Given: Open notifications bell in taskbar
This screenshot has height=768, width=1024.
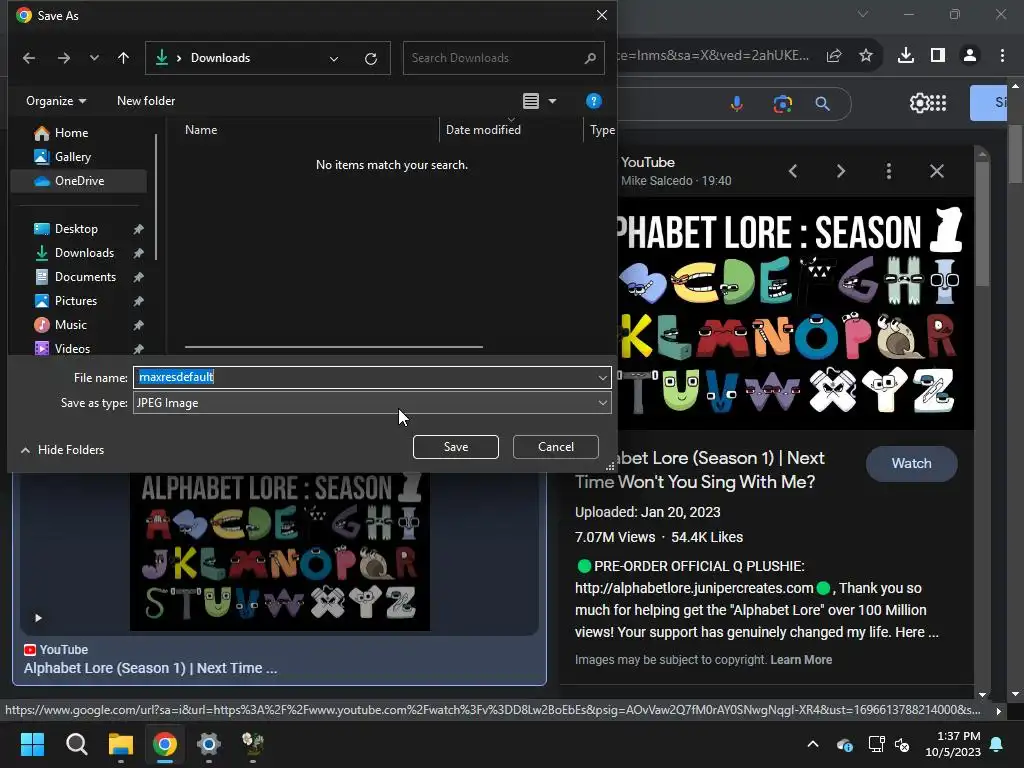Looking at the screenshot, I should pyautogui.click(x=997, y=744).
